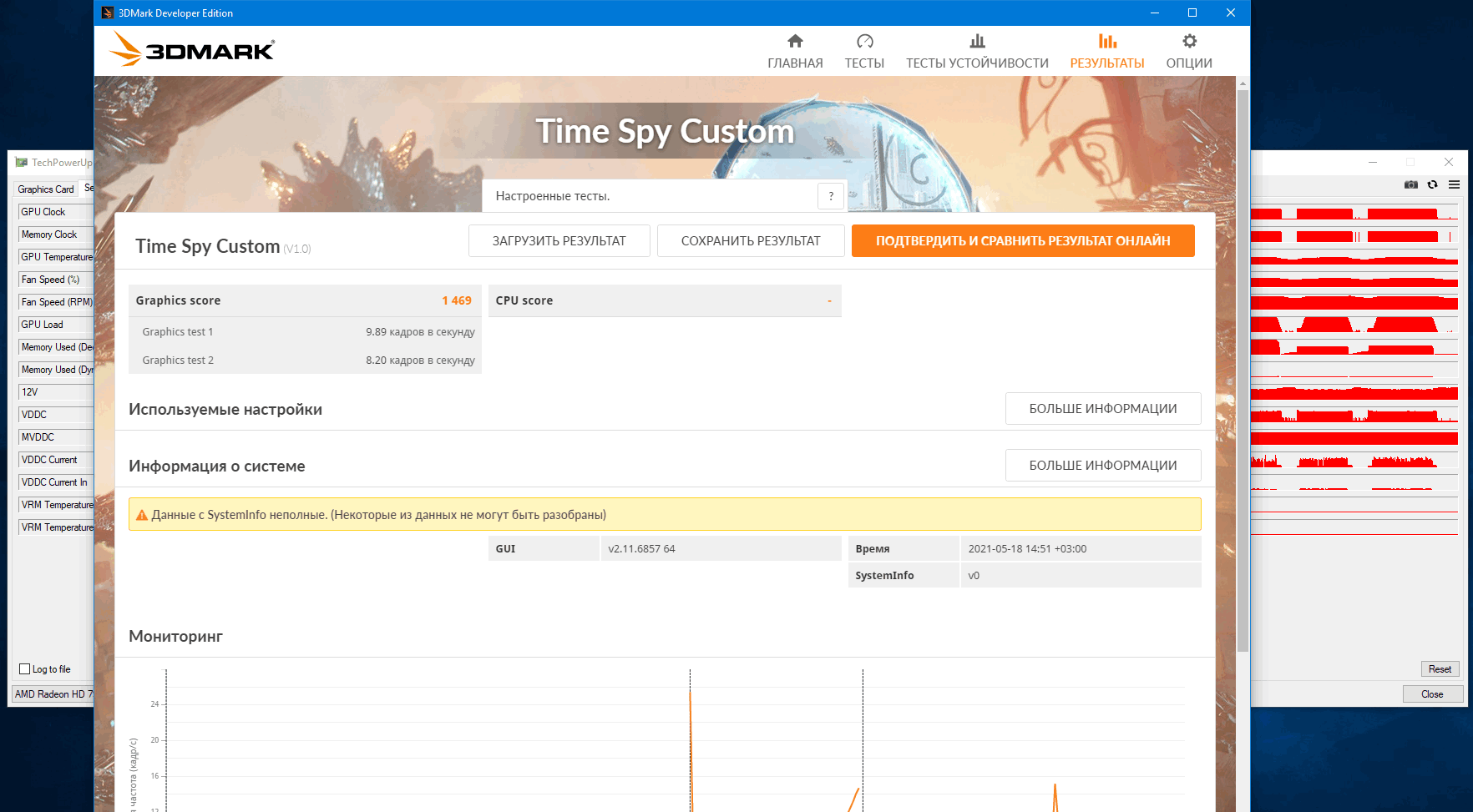Click ПОДТВЕРДИТЬ И СРАВНИТЬ РЕЗУЛЬТАТ ОНЛАЙН

click(1023, 240)
